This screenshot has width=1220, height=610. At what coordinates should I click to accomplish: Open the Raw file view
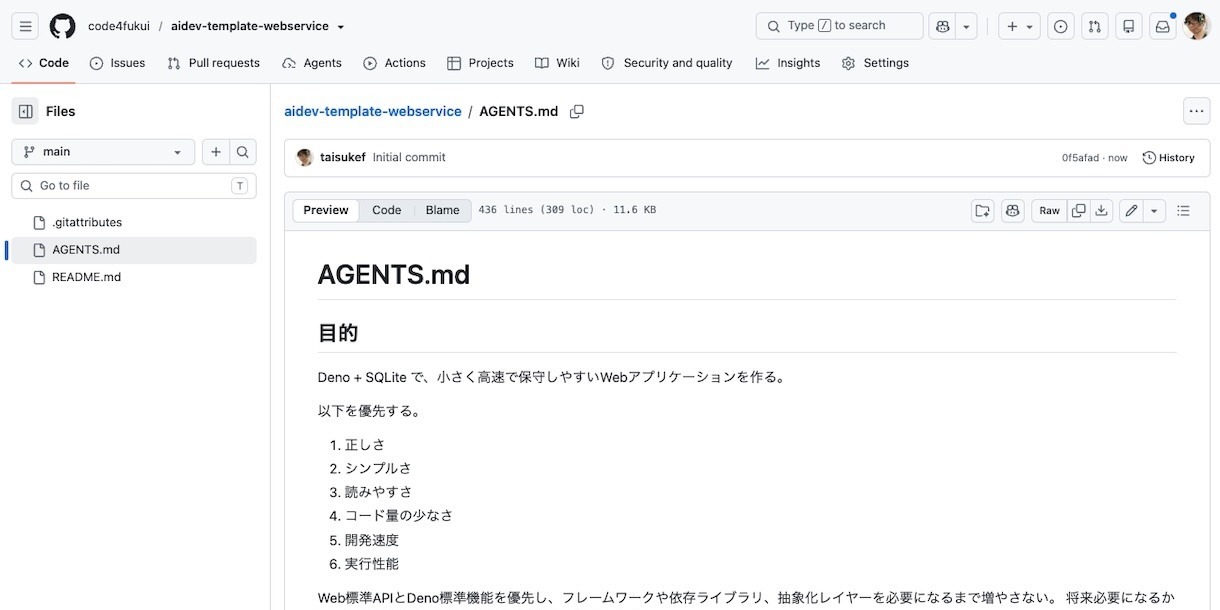click(x=1049, y=210)
